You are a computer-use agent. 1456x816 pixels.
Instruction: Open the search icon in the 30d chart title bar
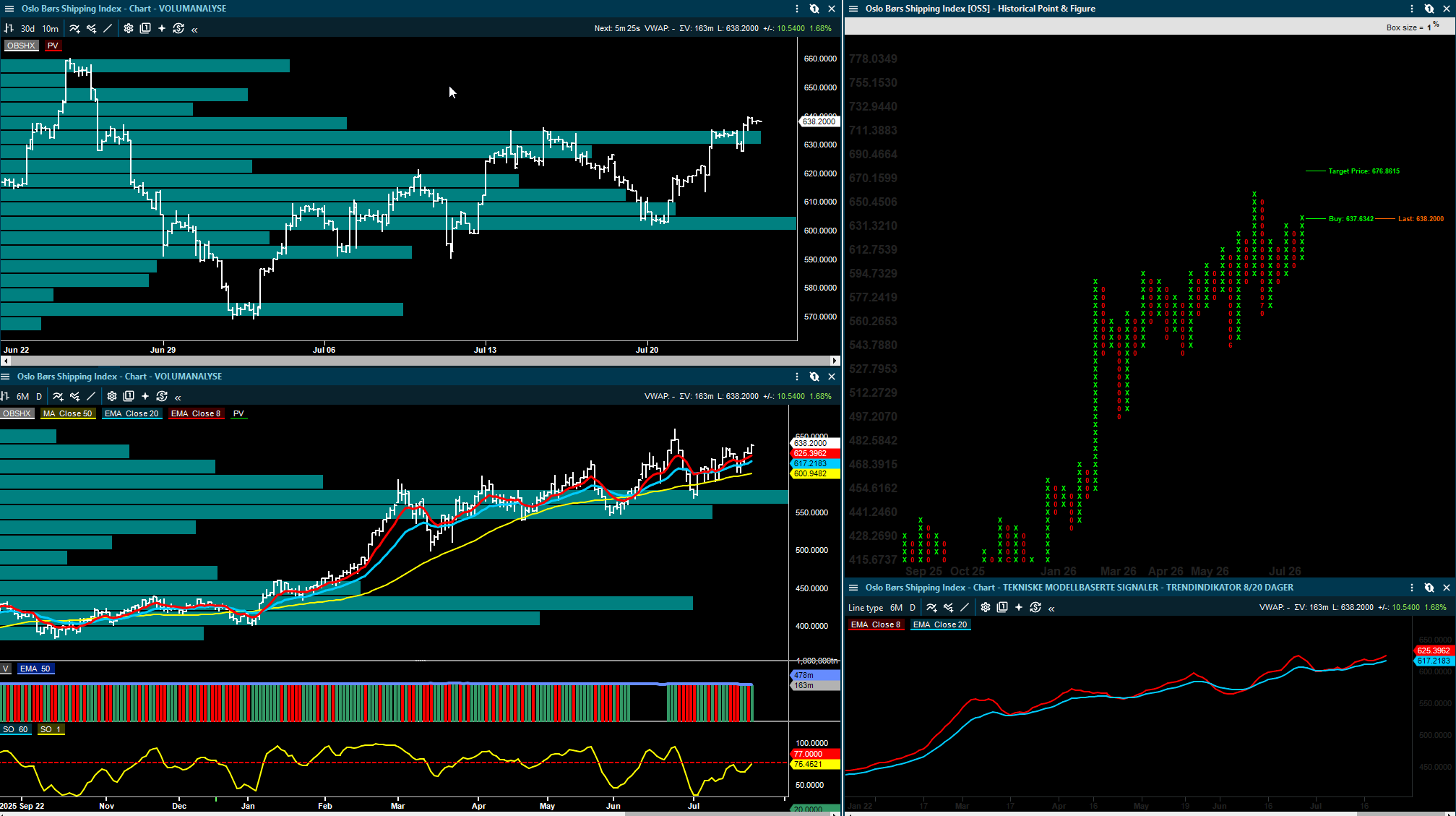814,9
